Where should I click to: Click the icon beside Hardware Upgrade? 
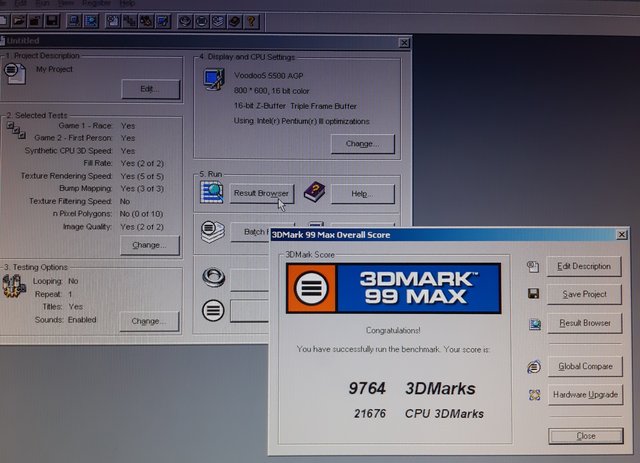point(534,395)
